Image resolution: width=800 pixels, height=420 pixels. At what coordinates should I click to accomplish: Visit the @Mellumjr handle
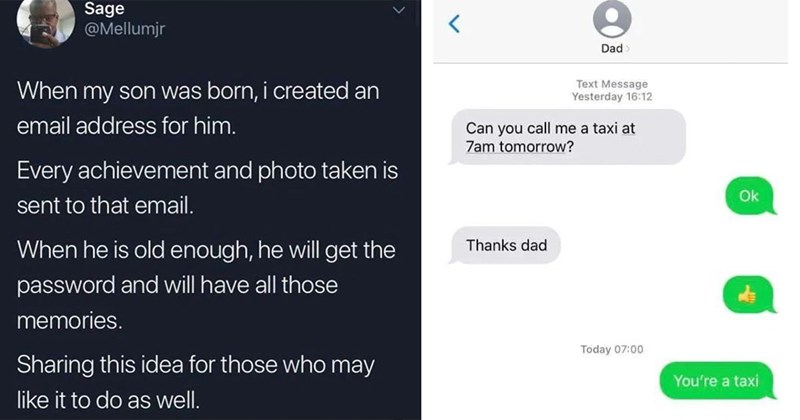126,29
